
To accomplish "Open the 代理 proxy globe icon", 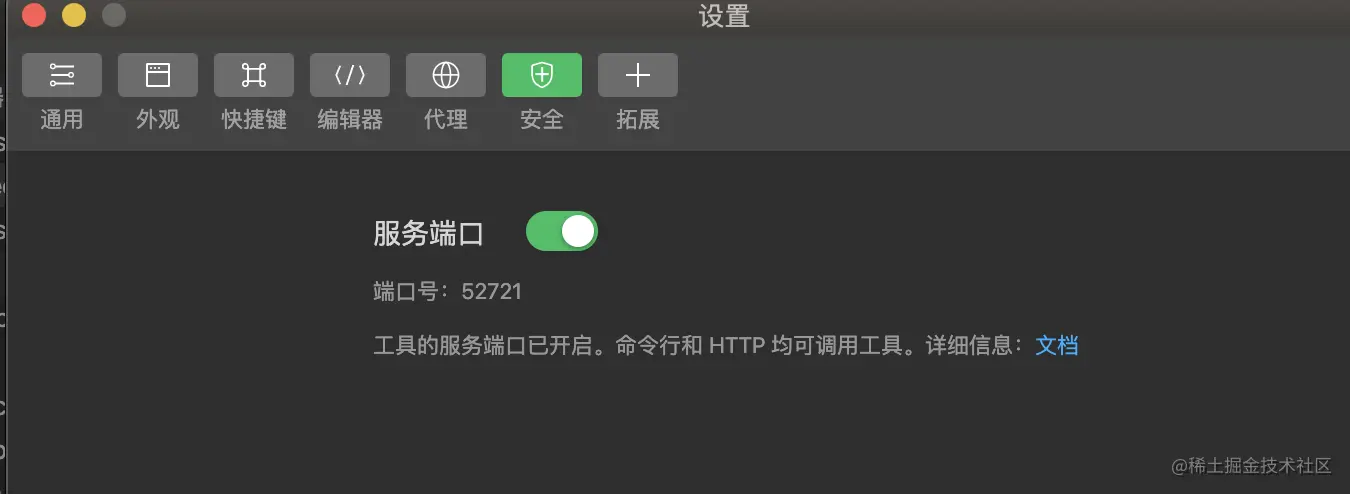I will (446, 75).
